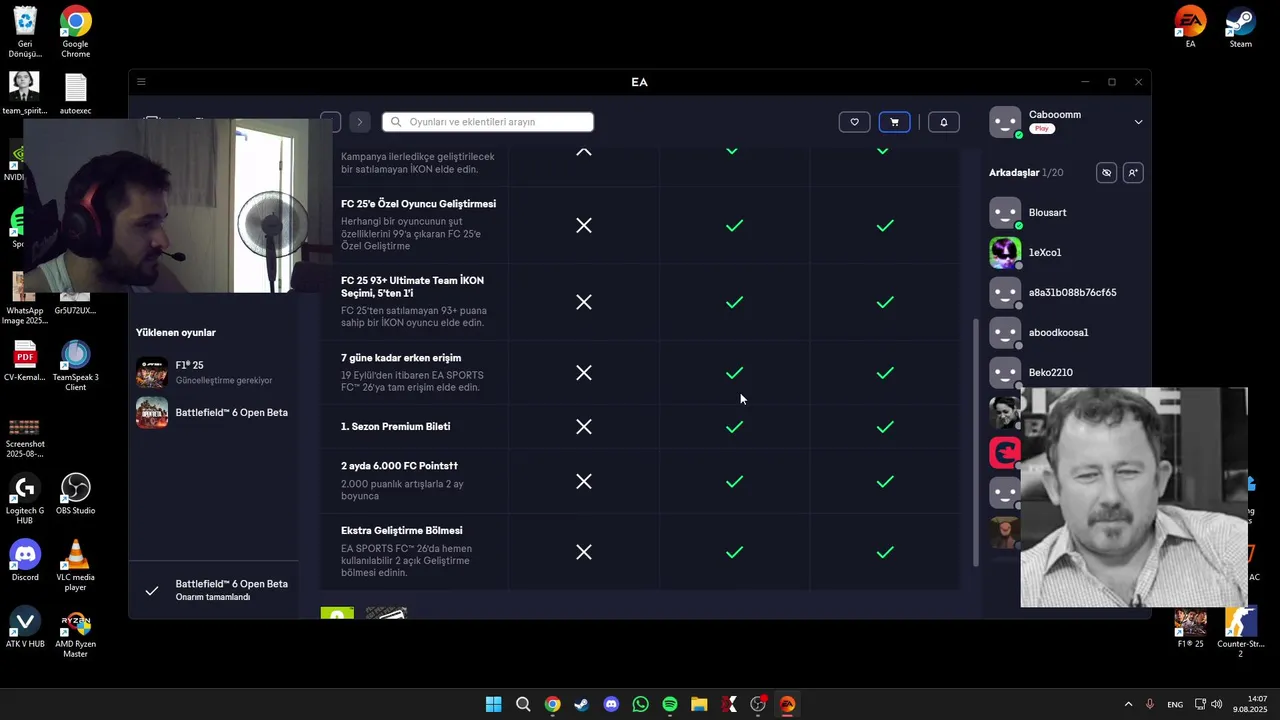Select the autoexec file on desktop

tap(76, 93)
